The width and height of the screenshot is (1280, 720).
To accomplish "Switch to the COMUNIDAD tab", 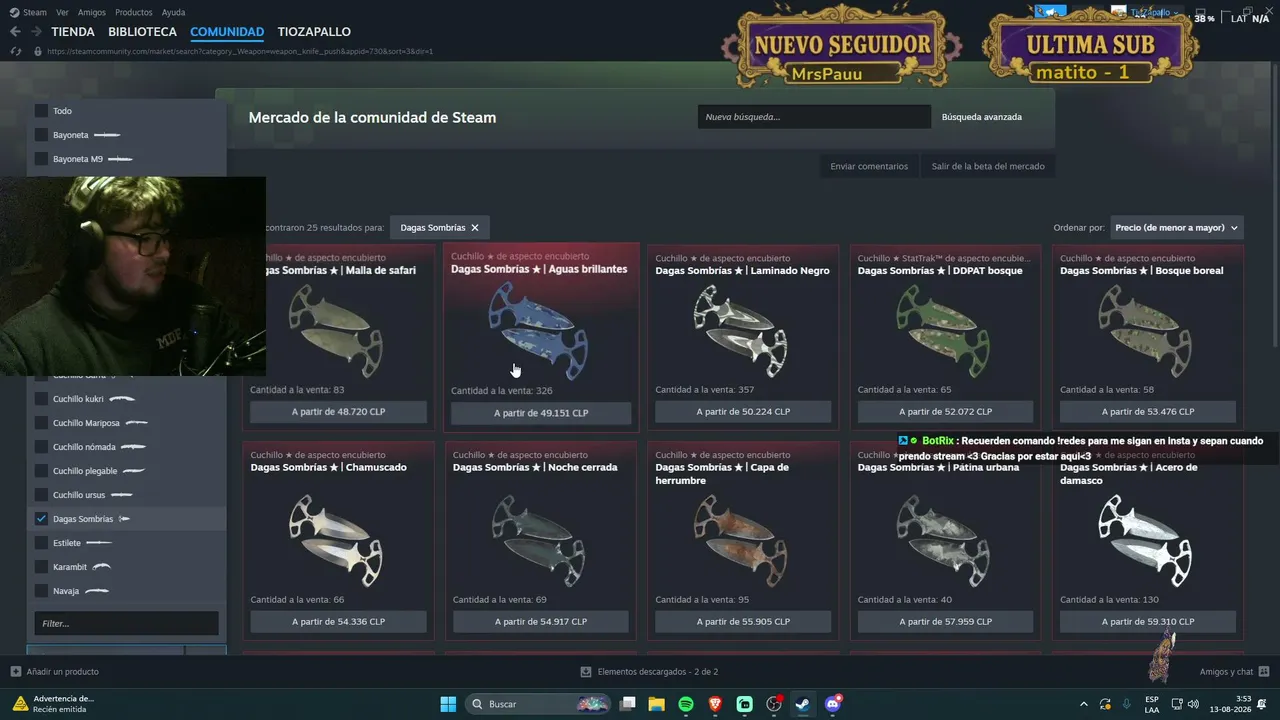I will [x=227, y=32].
